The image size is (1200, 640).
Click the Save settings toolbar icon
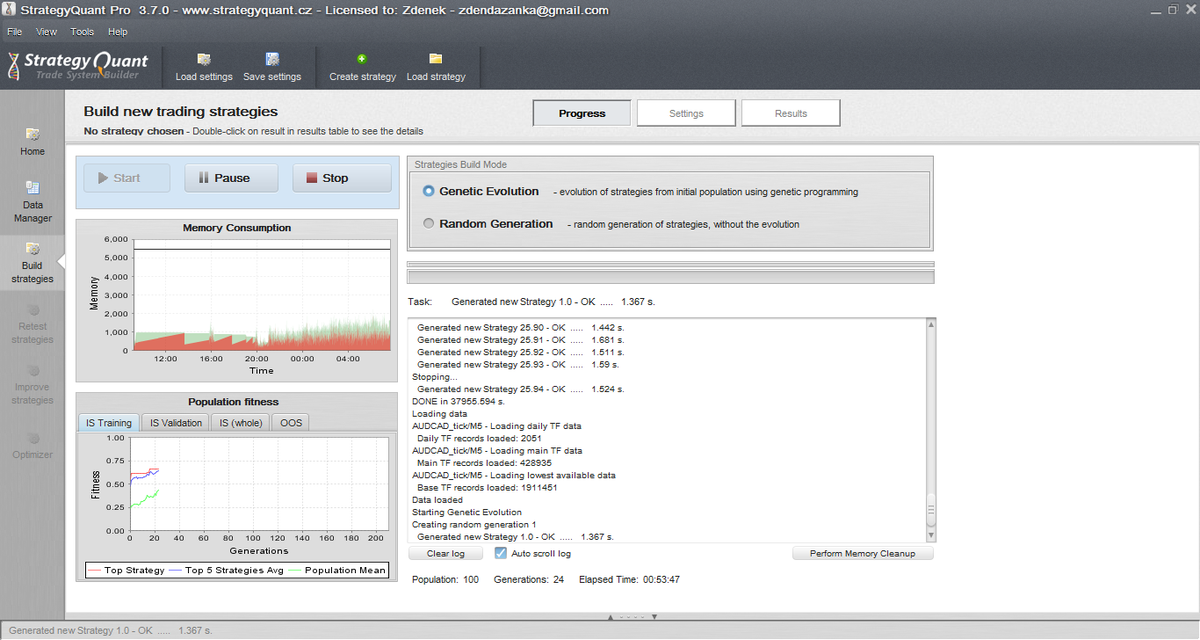(272, 60)
